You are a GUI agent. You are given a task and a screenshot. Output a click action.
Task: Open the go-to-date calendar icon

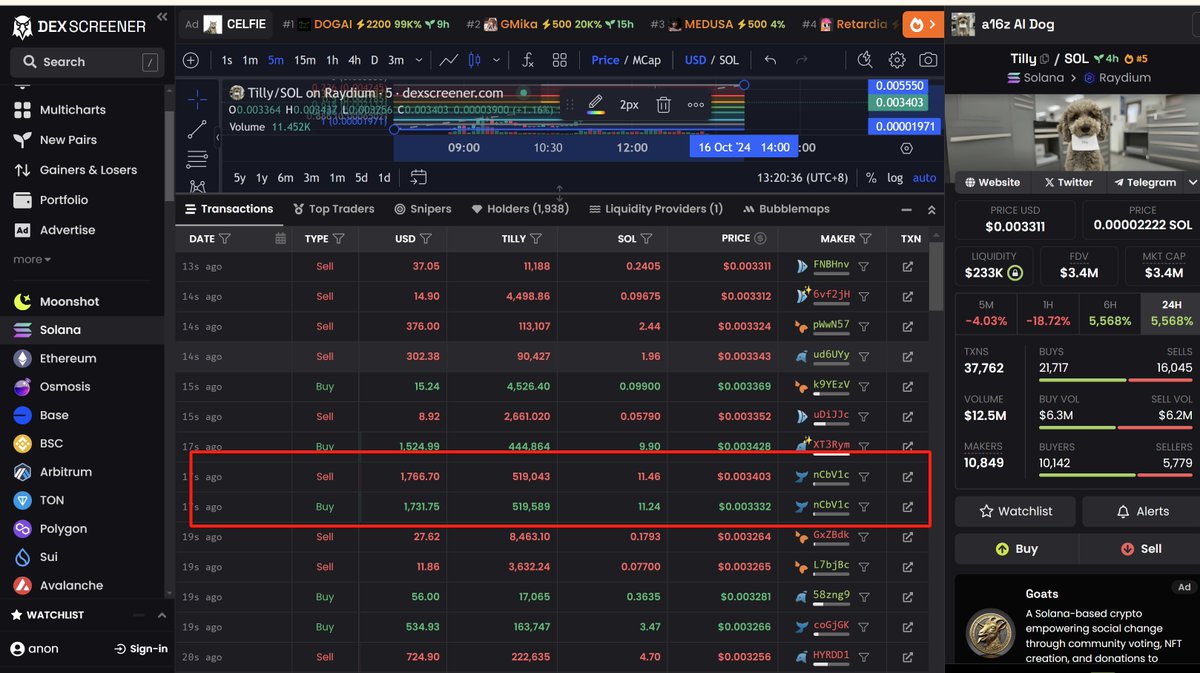[418, 177]
